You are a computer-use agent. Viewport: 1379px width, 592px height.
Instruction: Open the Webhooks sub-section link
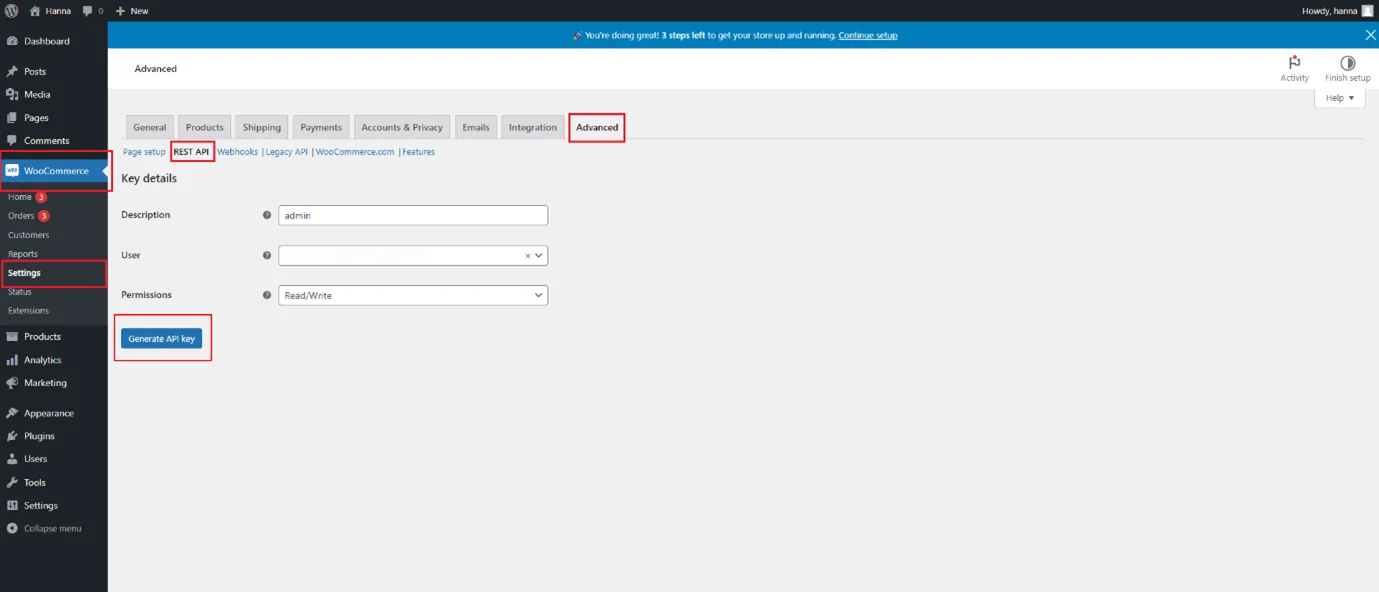tap(237, 152)
